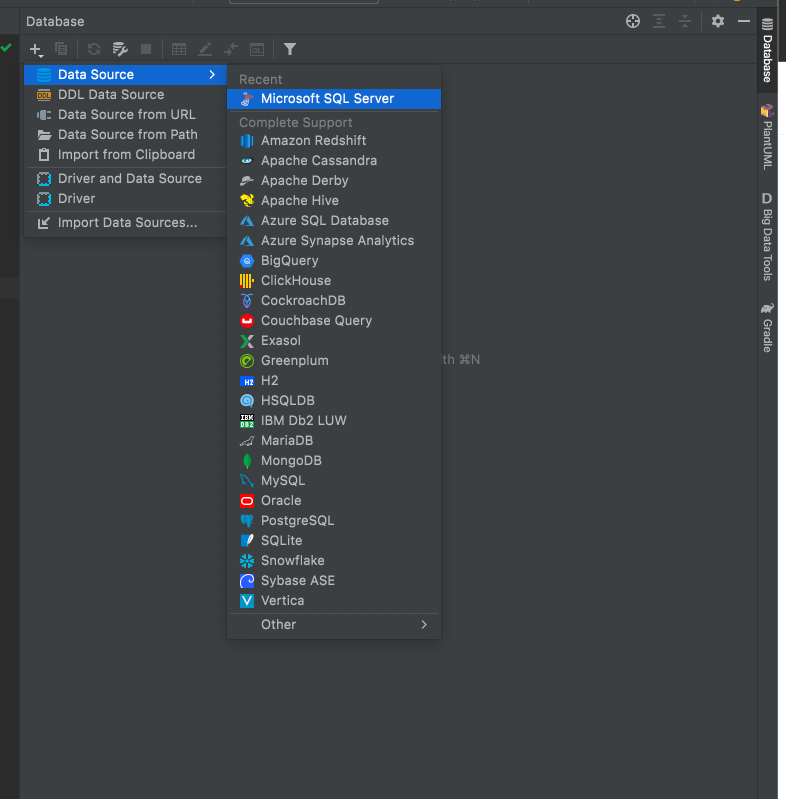Click the Refresh toolbar icon
The height and width of the screenshot is (799, 786).
pos(94,49)
